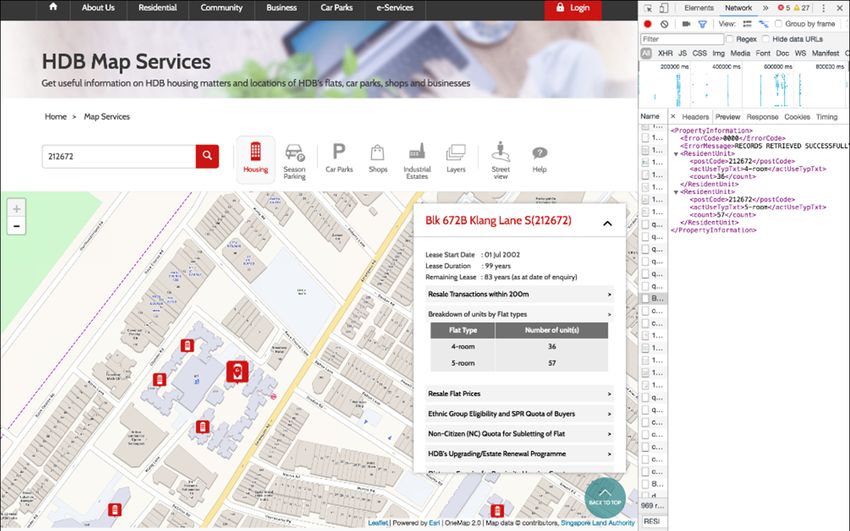Open the Headers tab of request
The height and width of the screenshot is (531, 850).
[x=695, y=116]
